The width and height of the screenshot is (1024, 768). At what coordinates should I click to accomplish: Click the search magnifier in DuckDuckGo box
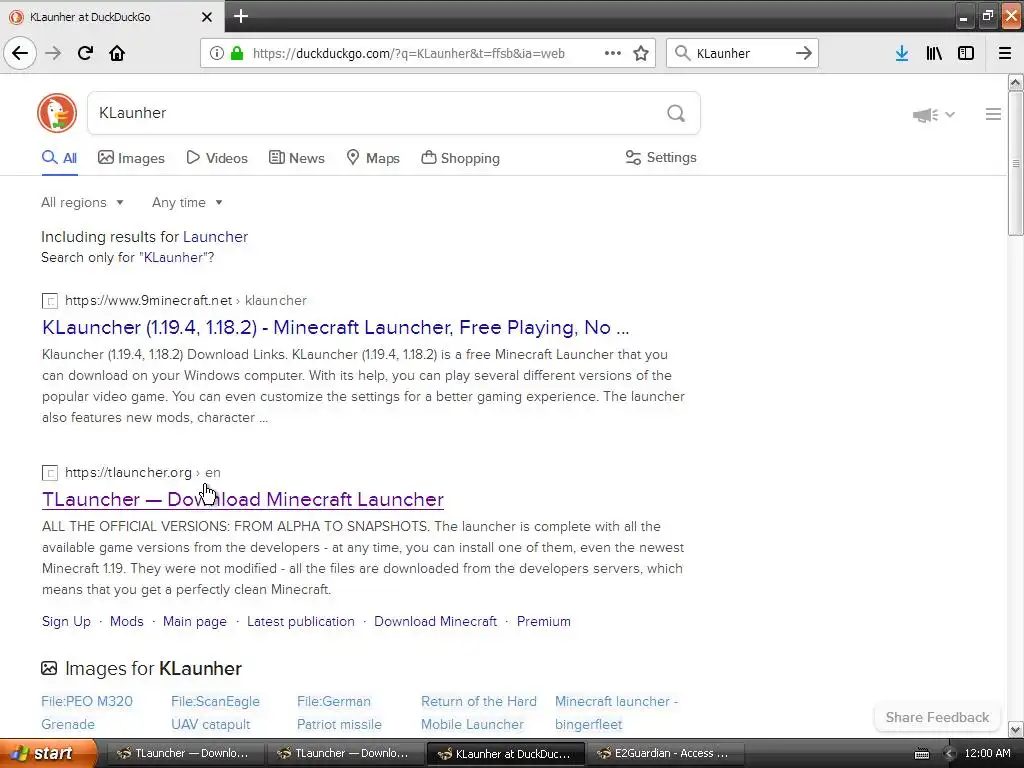676,114
